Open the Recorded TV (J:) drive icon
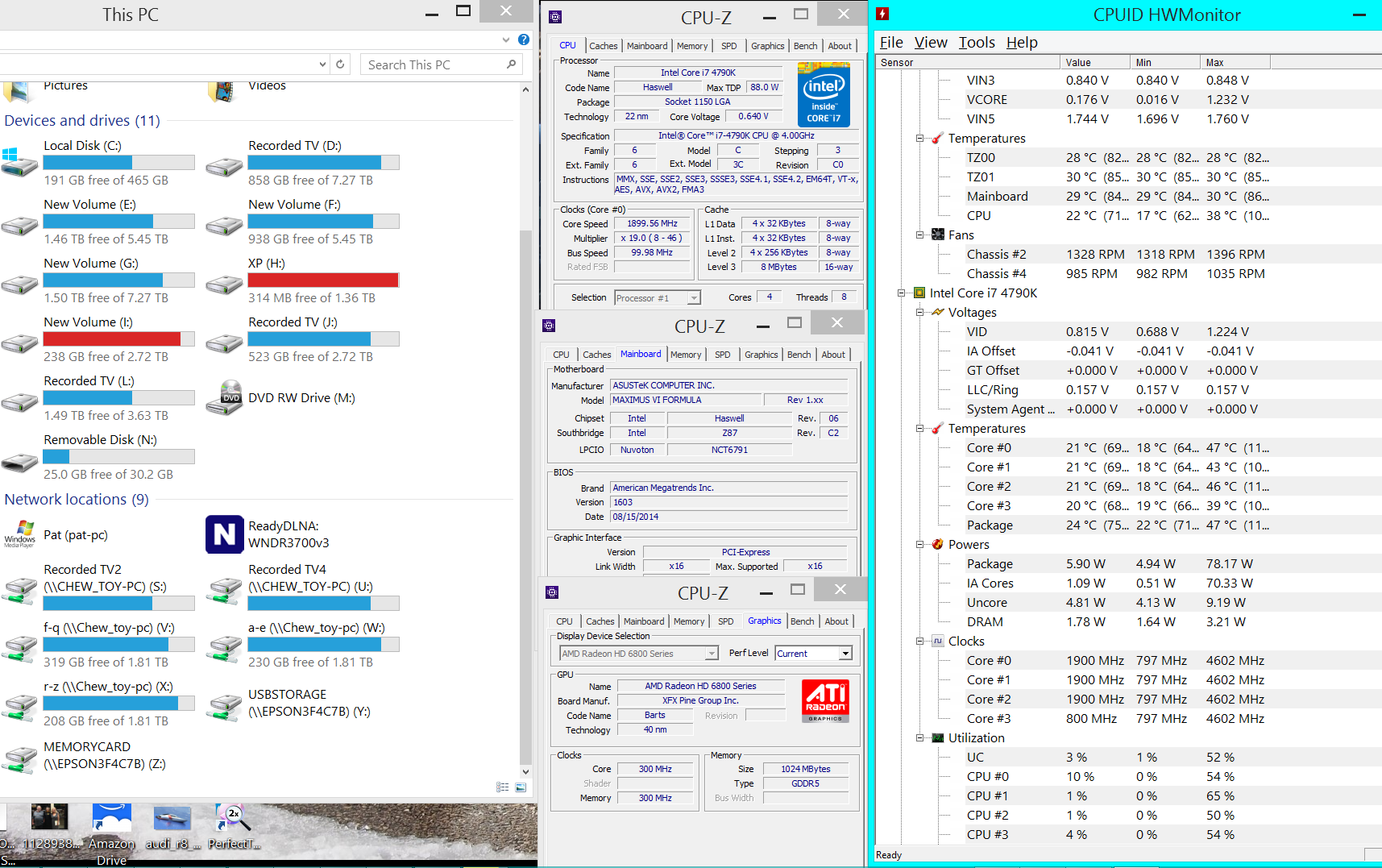Image resolution: width=1382 pixels, height=868 pixels. (x=224, y=343)
